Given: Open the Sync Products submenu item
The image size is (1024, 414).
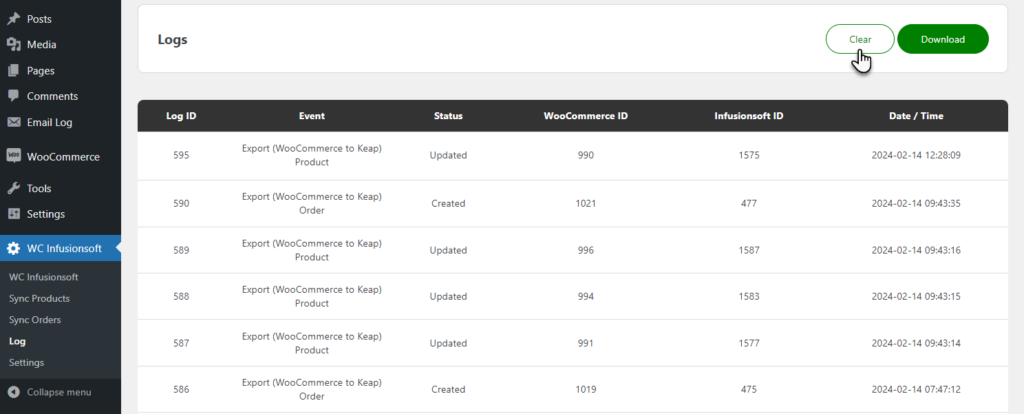Looking at the screenshot, I should (x=39, y=298).
